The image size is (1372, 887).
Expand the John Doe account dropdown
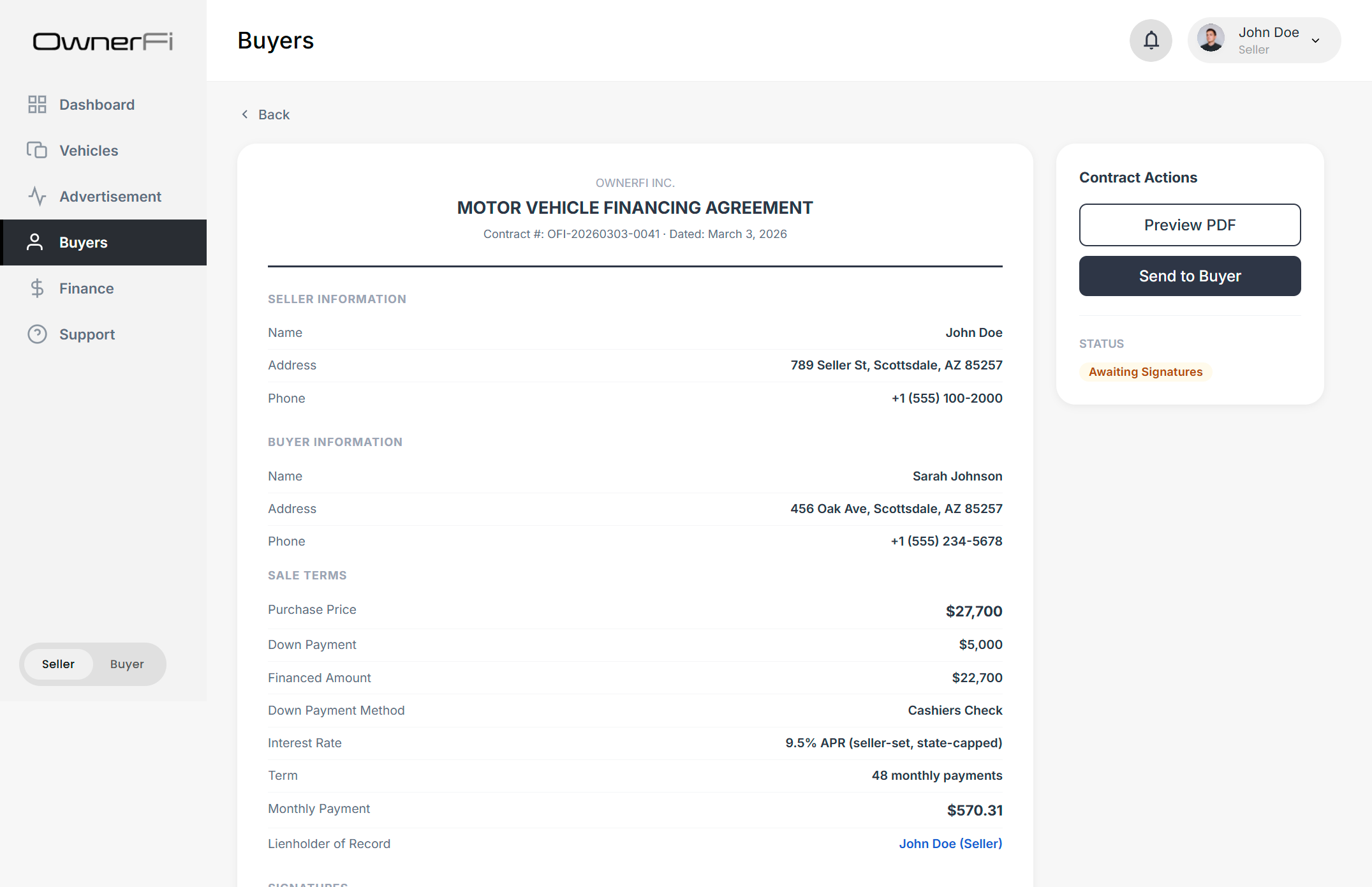pyautogui.click(x=1315, y=41)
